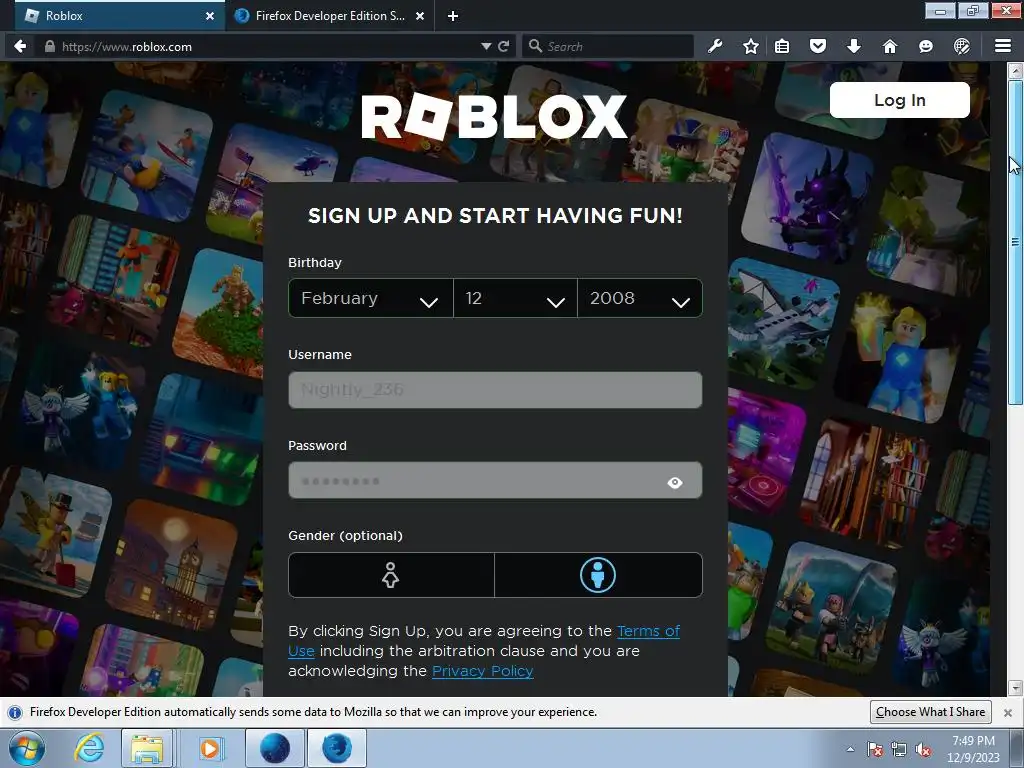Screen dimensions: 1024x768
Task: Save page to Pocket icon
Action: pos(818,46)
